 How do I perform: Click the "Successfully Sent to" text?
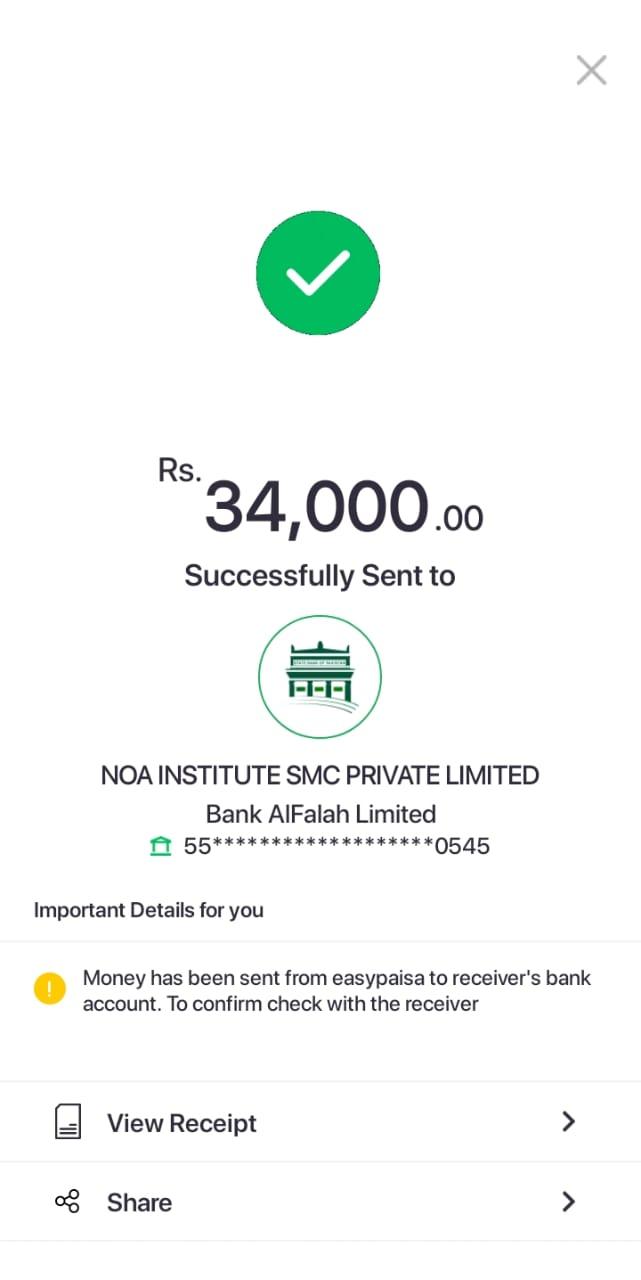pyautogui.click(x=320, y=576)
